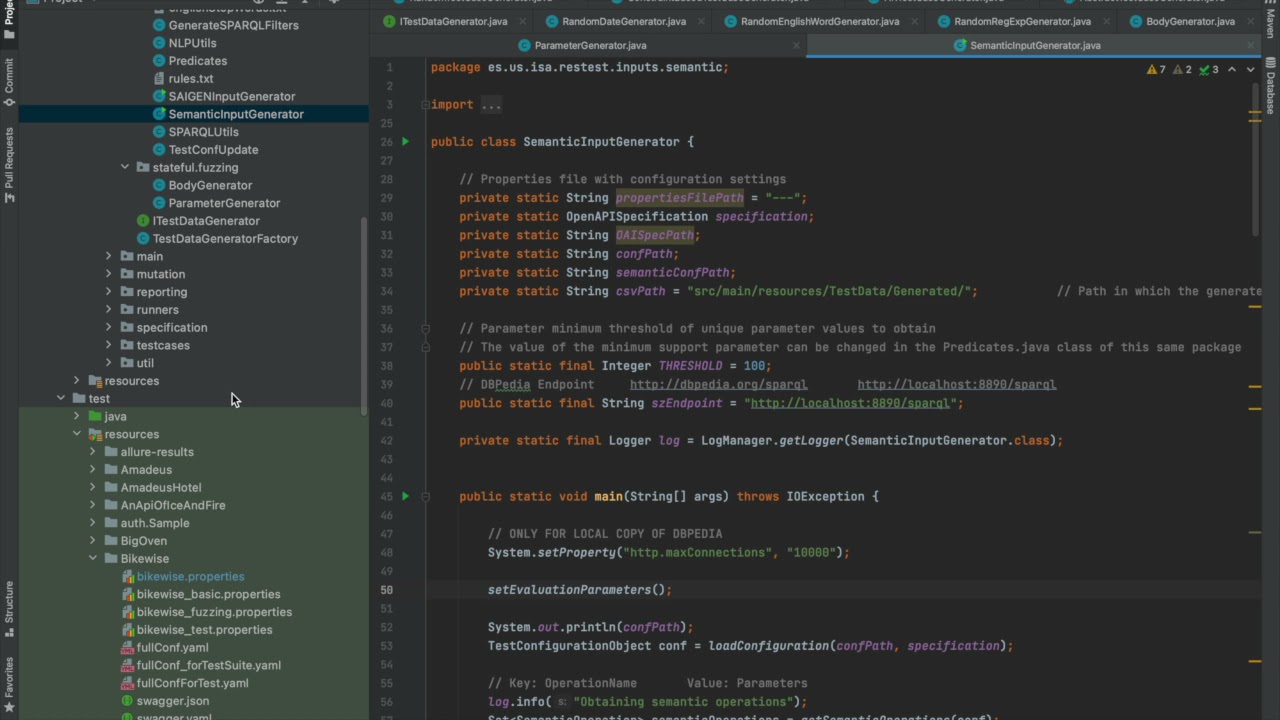
Task: Select SPARQLUtils in project tree
Action: pyautogui.click(x=203, y=132)
